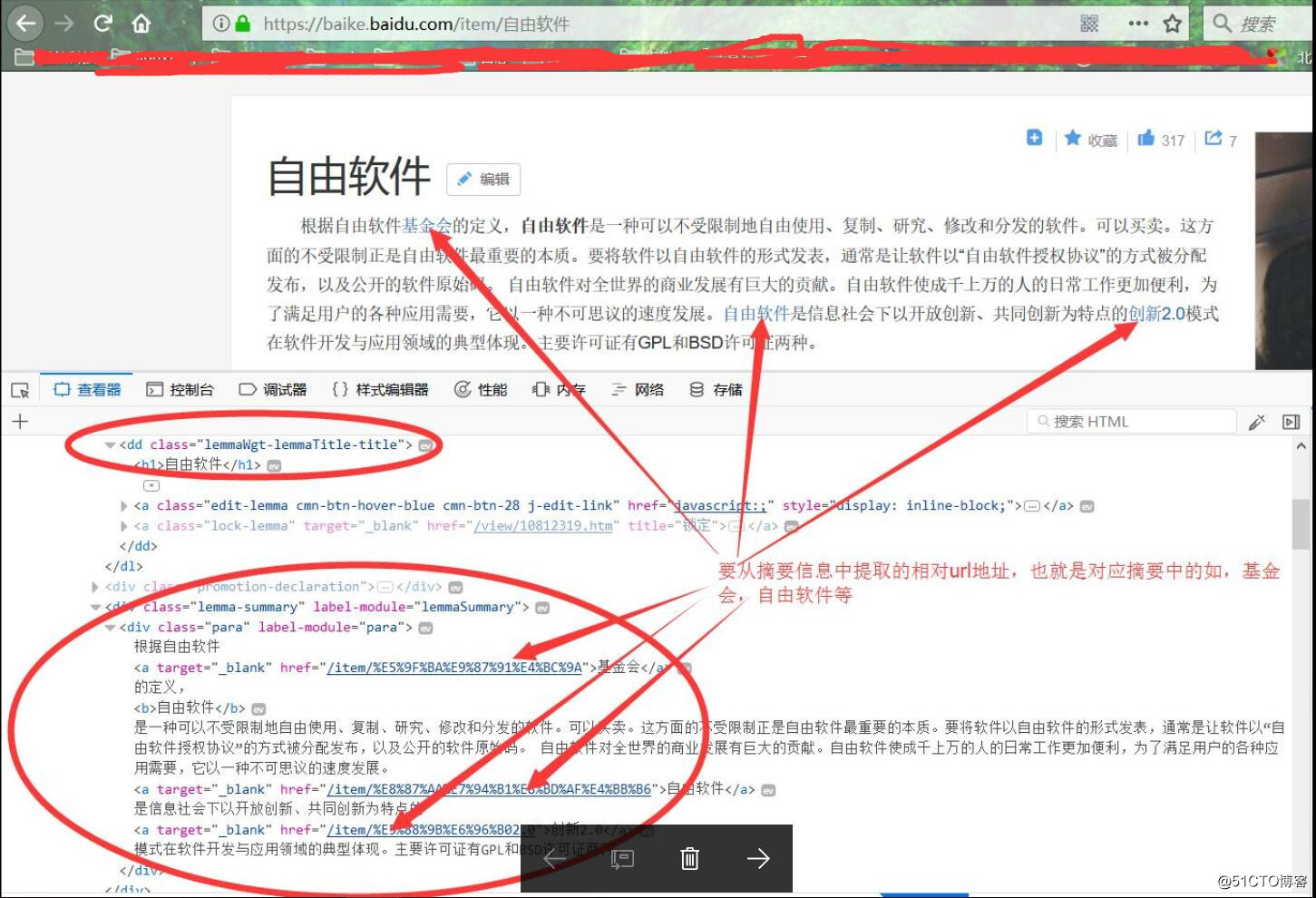Like the article via thumbs-up 317
The height and width of the screenshot is (898, 1316).
tap(1161, 139)
